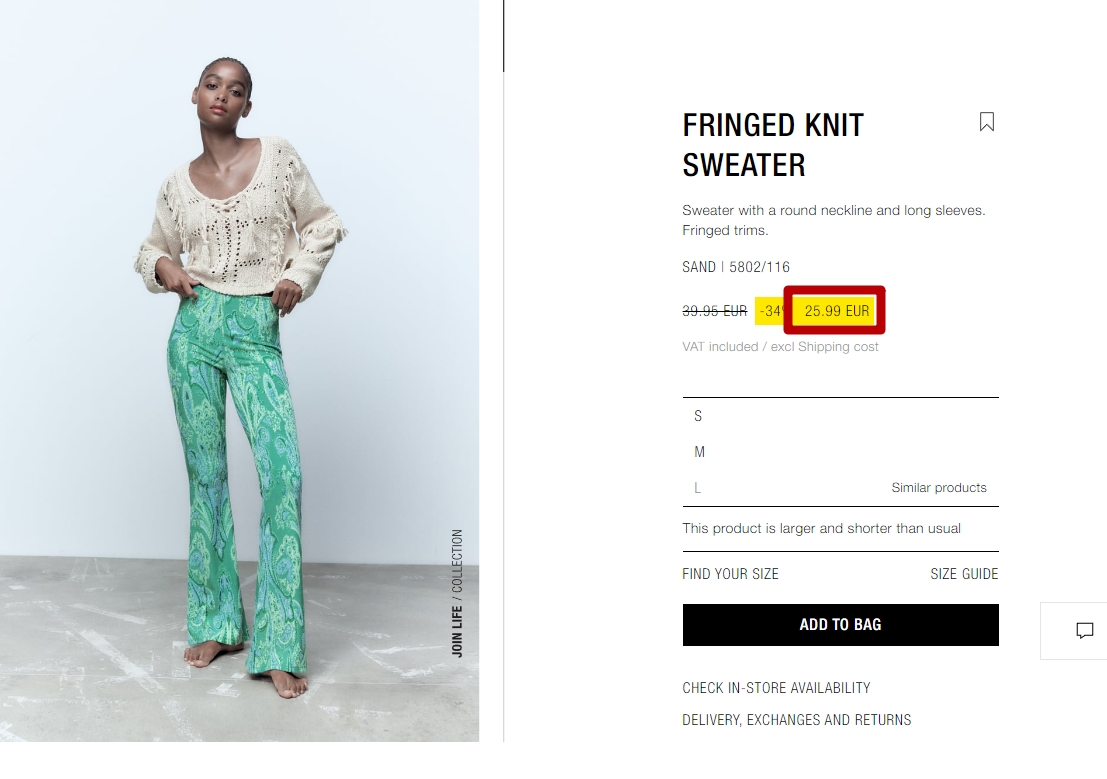Click the SAND color reference text
Viewport: 1107px width, 779px height.
click(x=736, y=267)
